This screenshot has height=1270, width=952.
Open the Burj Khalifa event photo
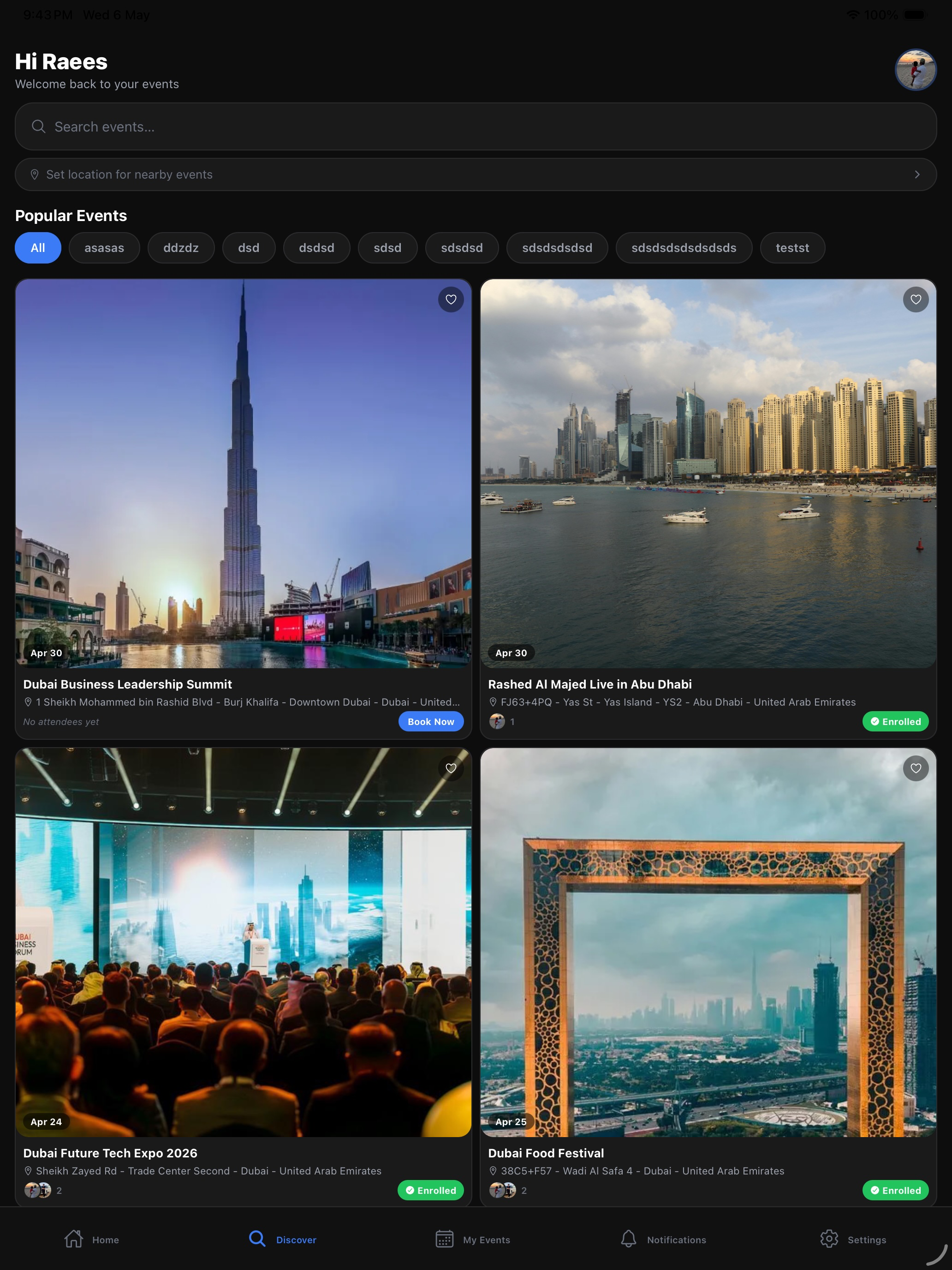(x=244, y=473)
